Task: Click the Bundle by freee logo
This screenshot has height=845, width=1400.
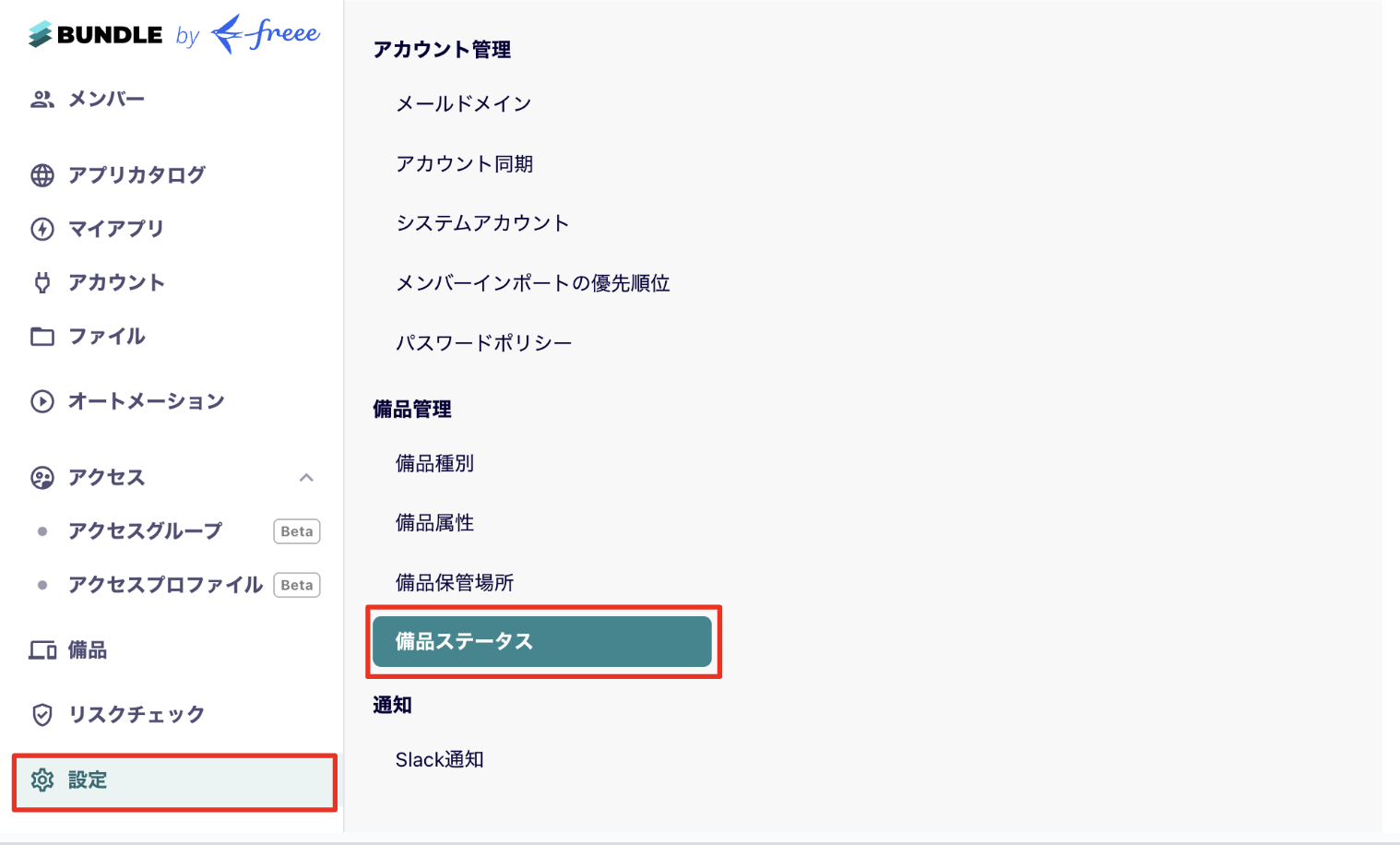Action: (173, 34)
